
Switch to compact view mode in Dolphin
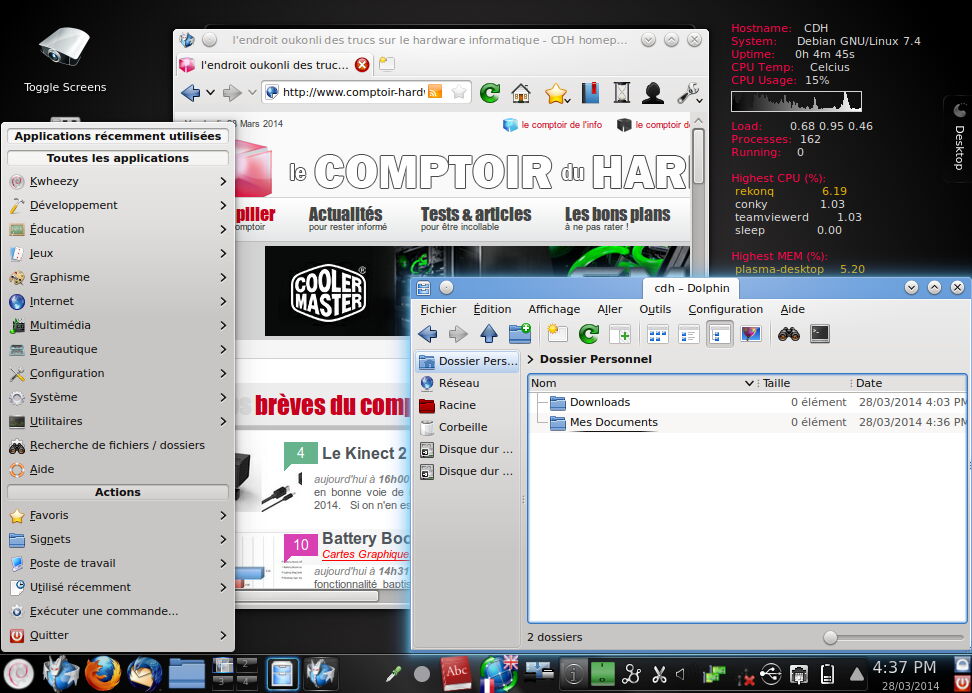(687, 334)
